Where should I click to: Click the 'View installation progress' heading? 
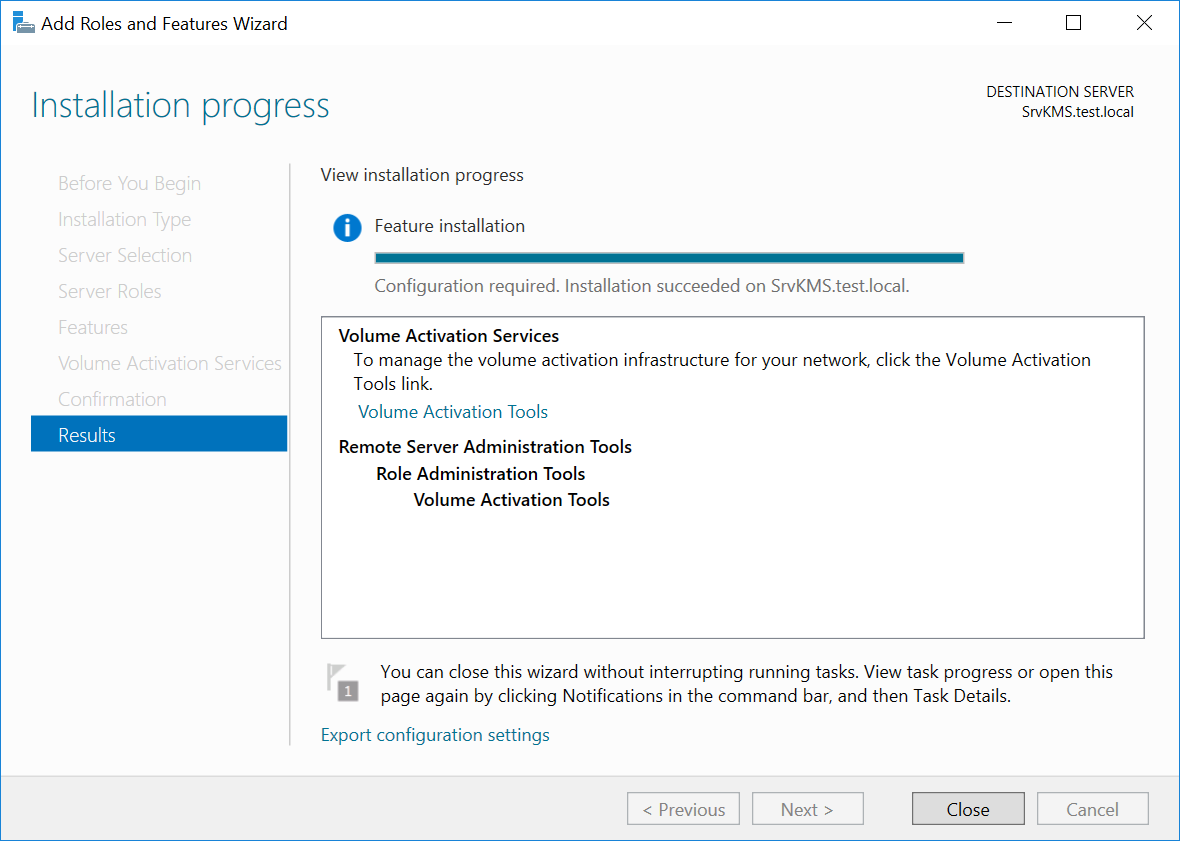421,175
